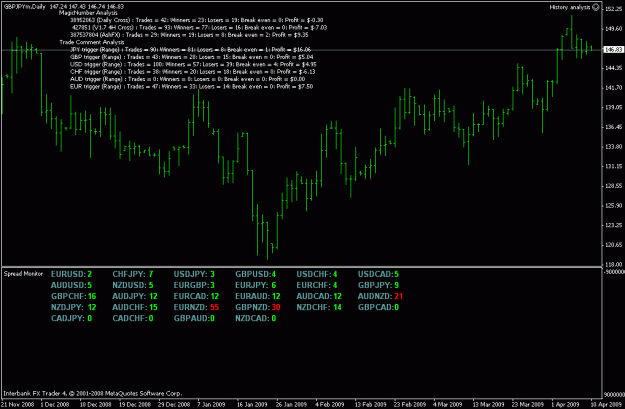Click the CHFJPY spread entry
The image size is (625, 409).
(133, 274)
